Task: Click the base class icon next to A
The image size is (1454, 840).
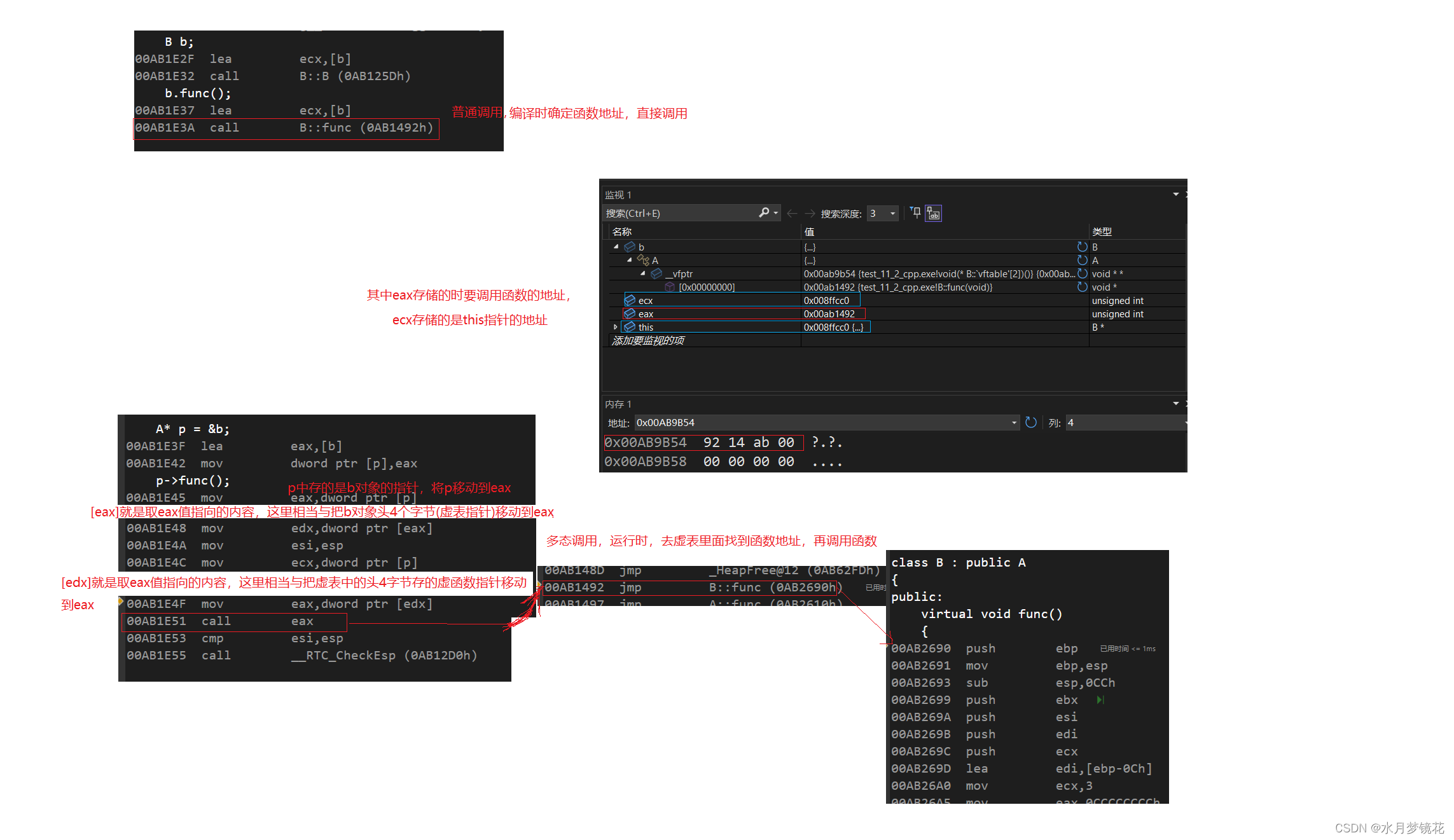Action: [x=643, y=260]
